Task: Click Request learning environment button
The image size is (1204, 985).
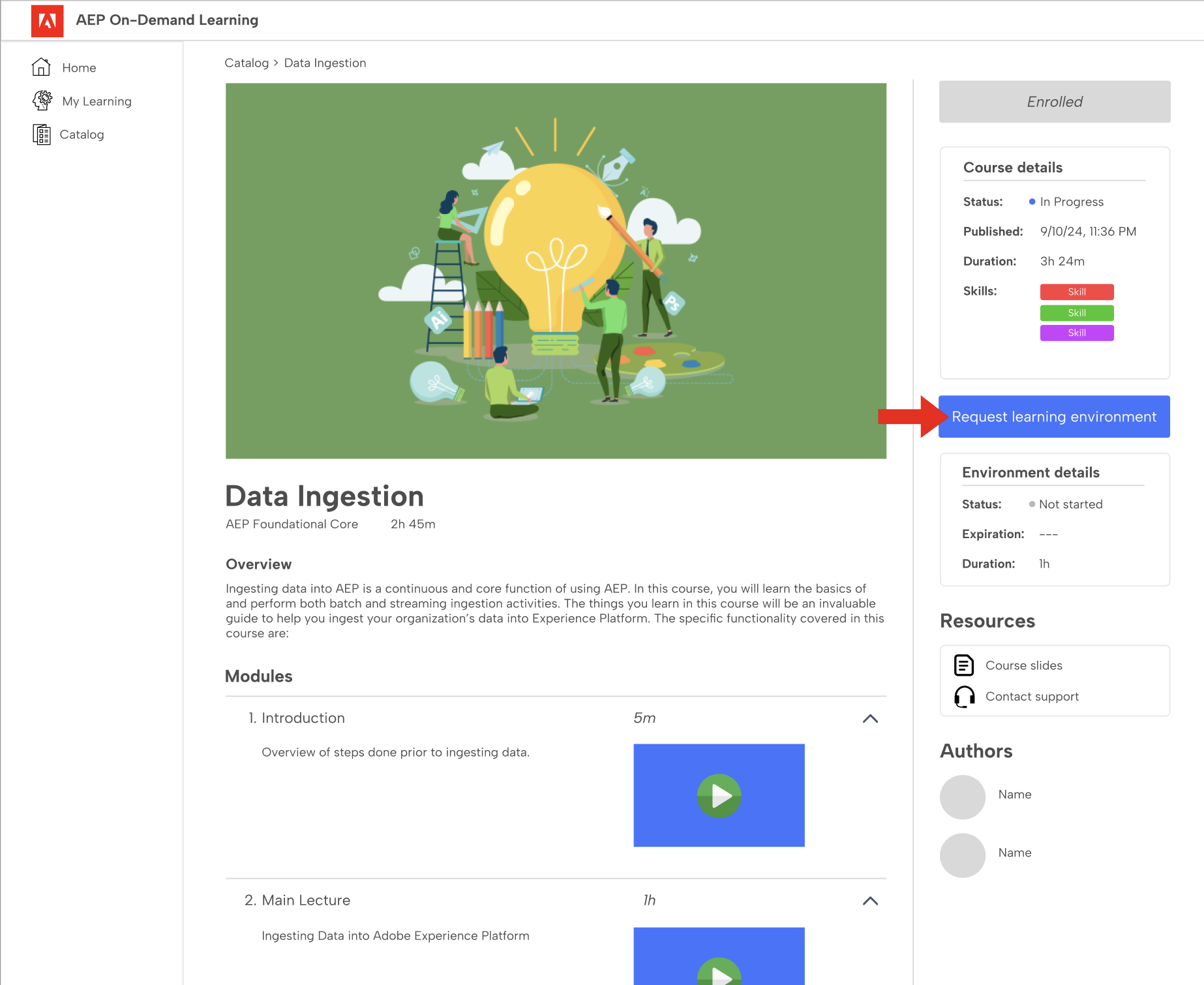Action: point(1054,417)
